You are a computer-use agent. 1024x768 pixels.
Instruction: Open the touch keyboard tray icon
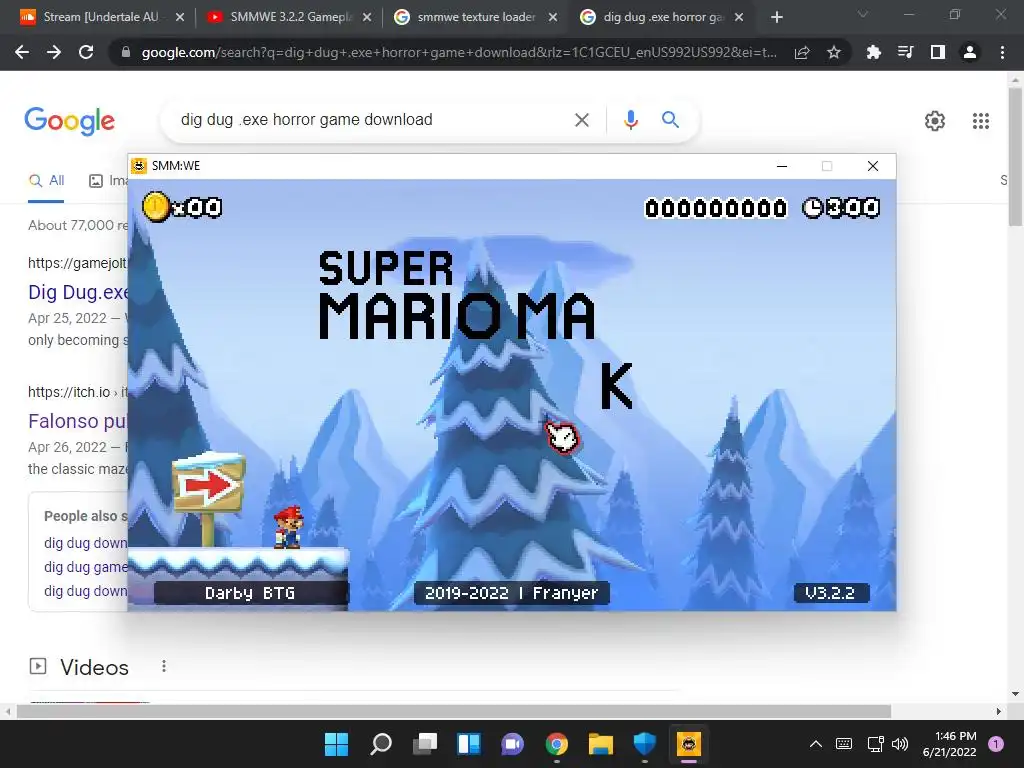point(844,744)
